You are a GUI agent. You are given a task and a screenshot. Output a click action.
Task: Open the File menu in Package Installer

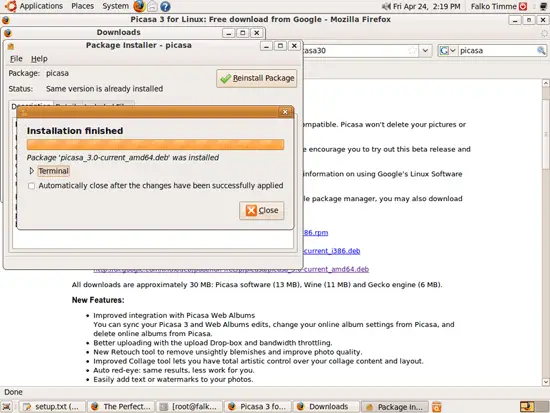pos(16,59)
